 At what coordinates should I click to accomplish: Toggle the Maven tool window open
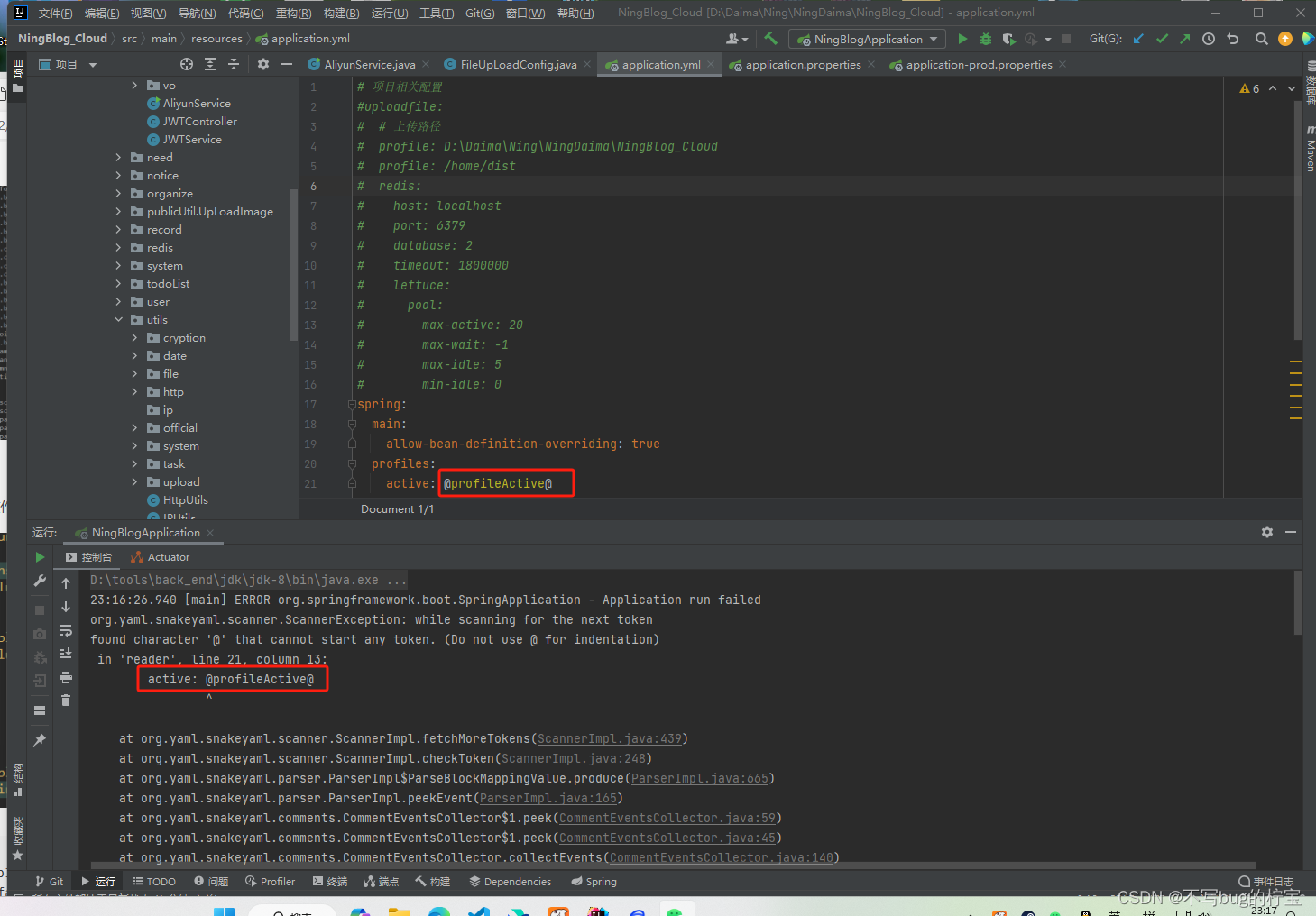[1308, 153]
